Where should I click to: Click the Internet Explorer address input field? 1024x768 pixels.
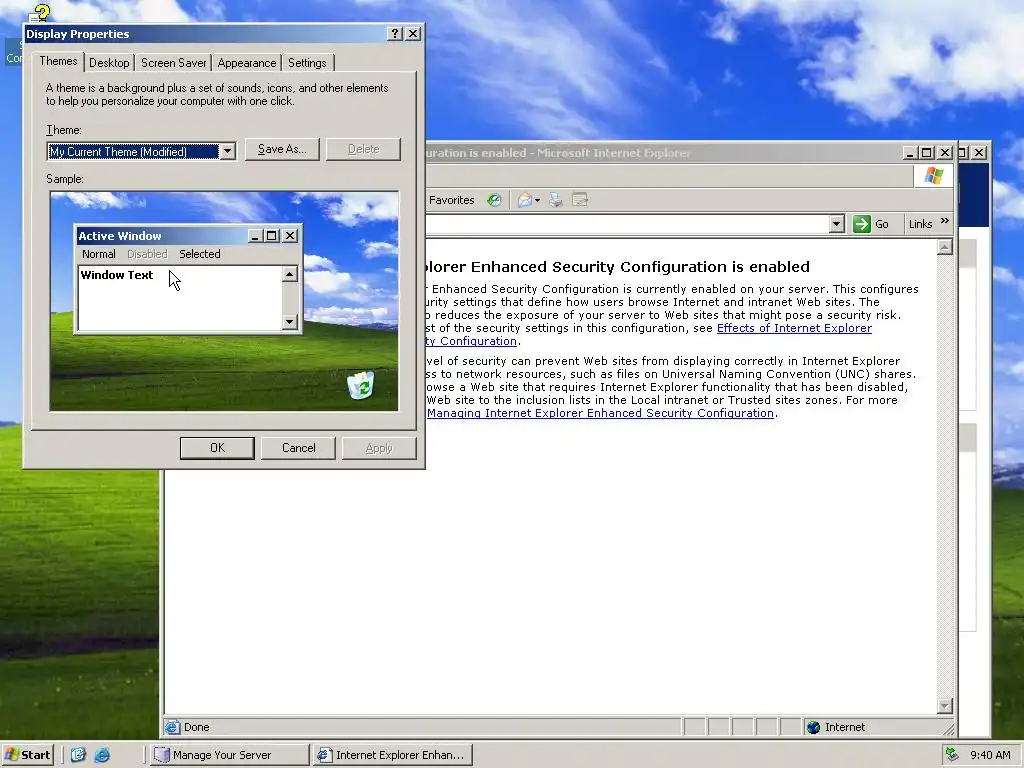(x=628, y=224)
